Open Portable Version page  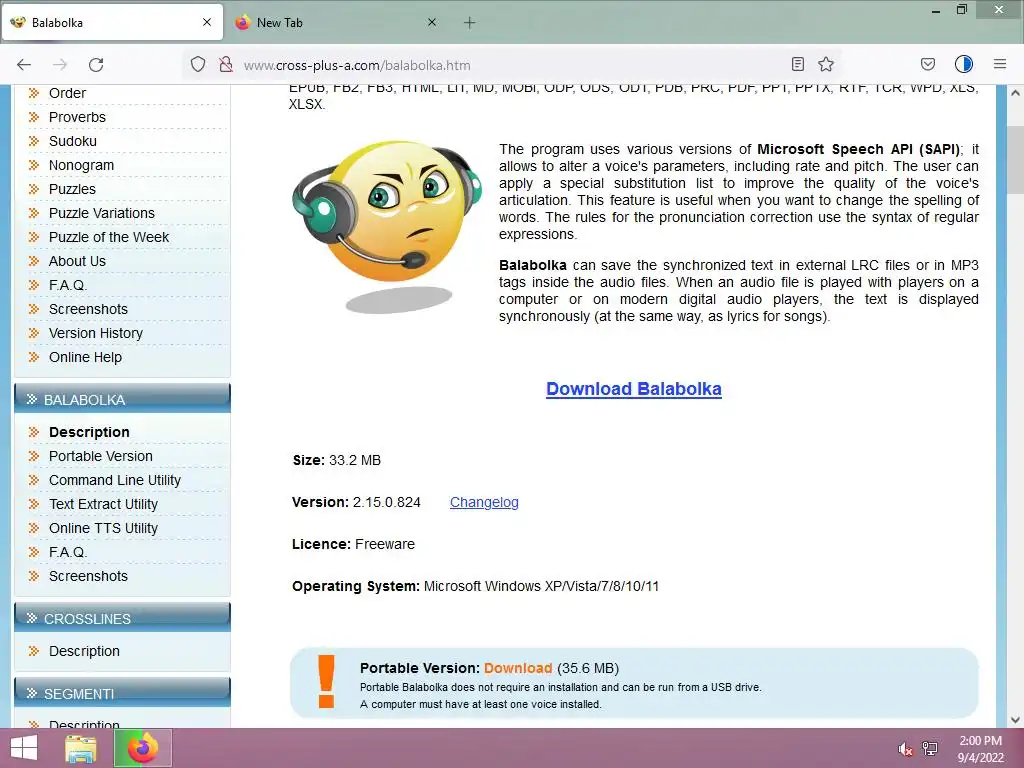point(101,456)
